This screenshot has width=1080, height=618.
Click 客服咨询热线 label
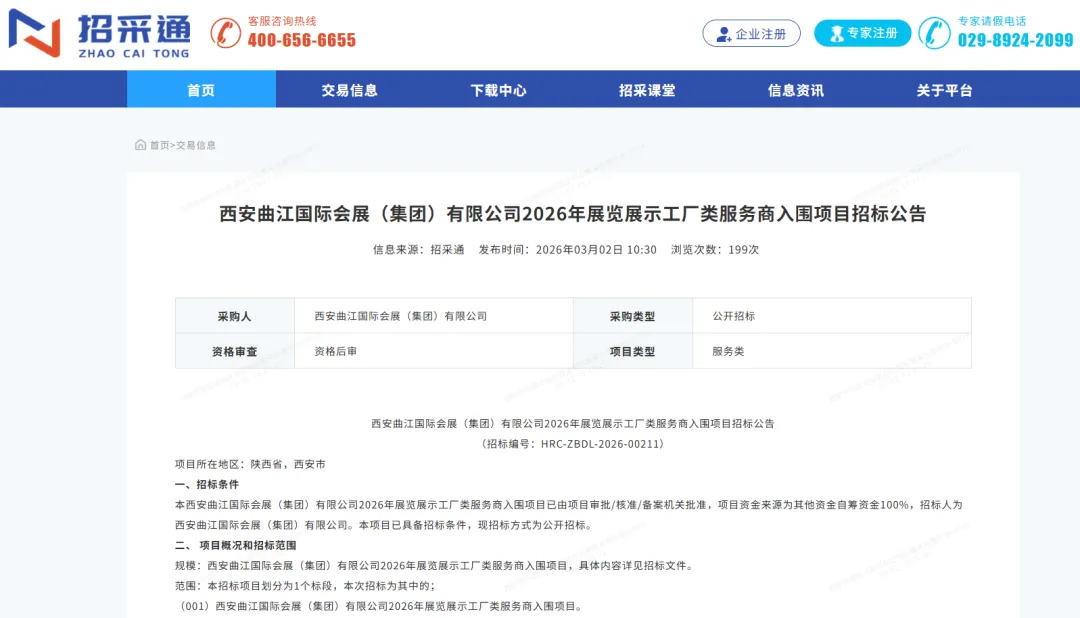[x=282, y=21]
